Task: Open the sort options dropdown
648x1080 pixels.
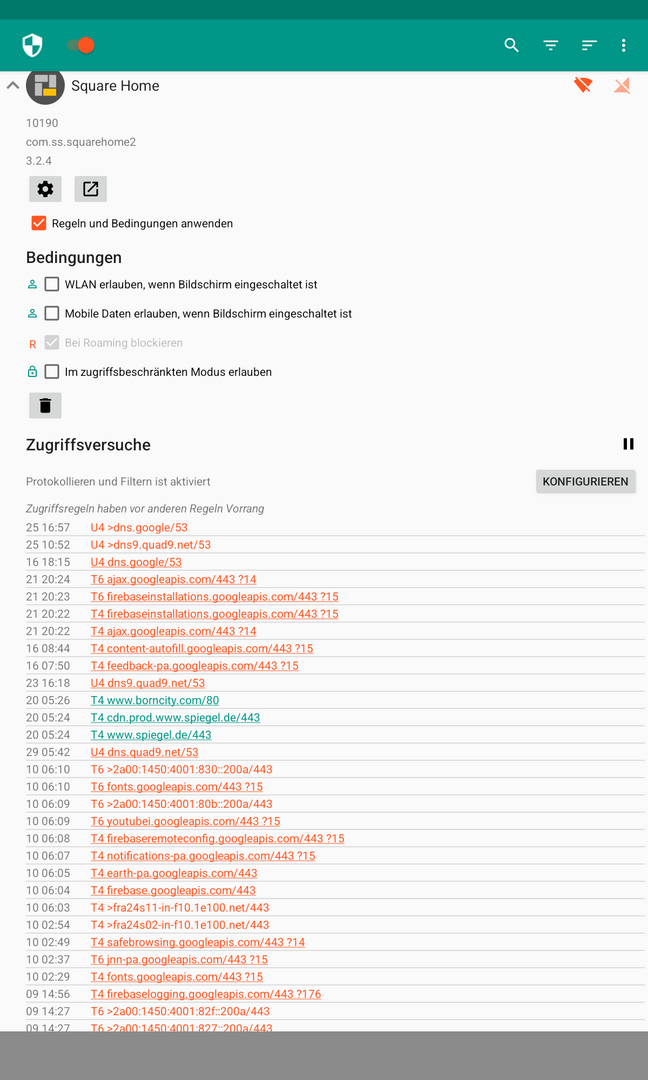Action: tap(589, 45)
